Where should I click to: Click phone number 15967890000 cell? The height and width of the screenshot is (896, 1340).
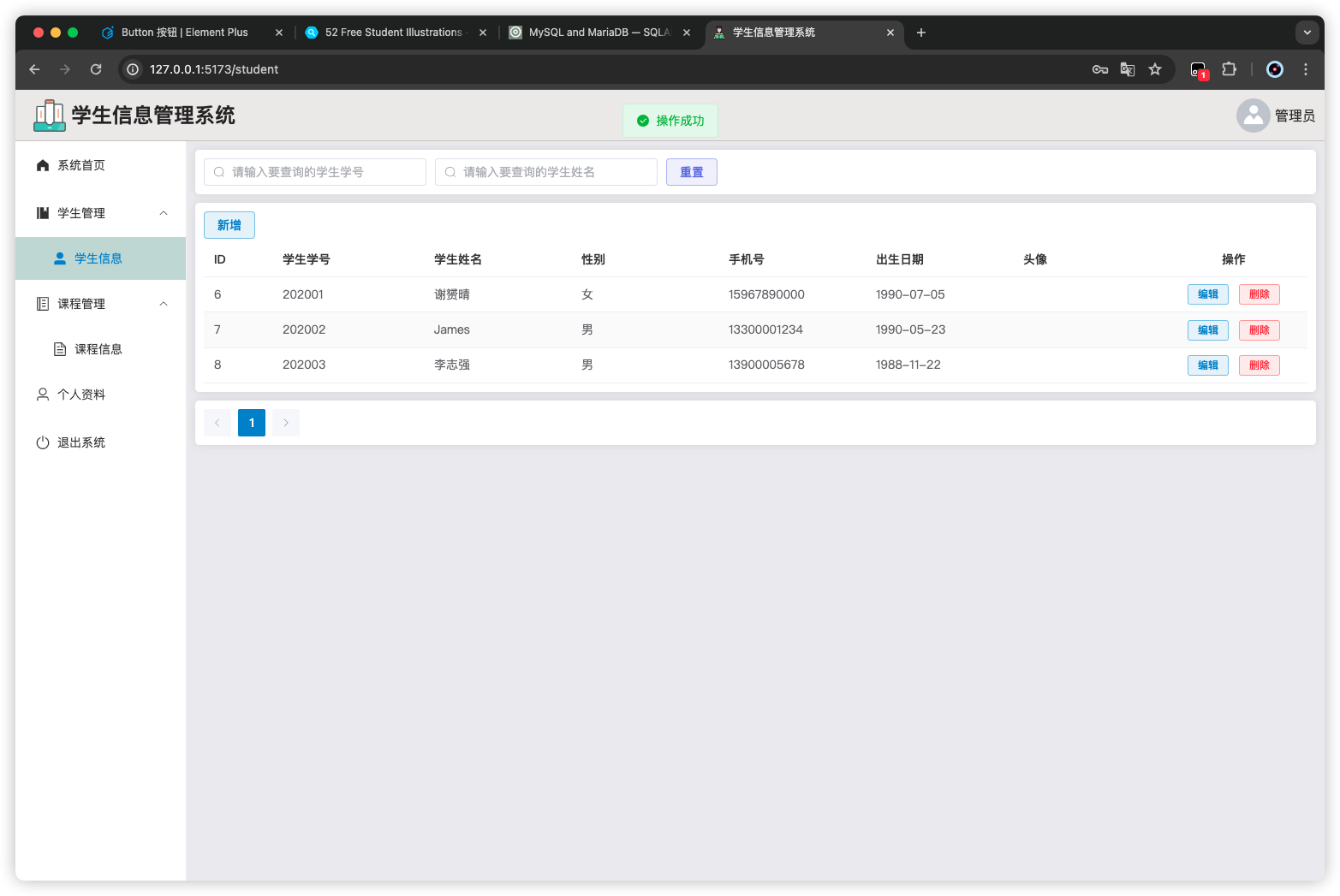(766, 294)
